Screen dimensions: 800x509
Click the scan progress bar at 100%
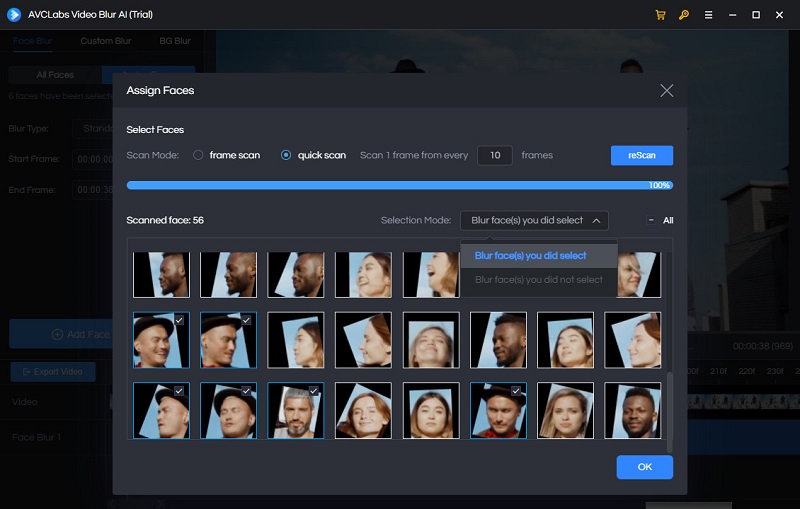[399, 185]
